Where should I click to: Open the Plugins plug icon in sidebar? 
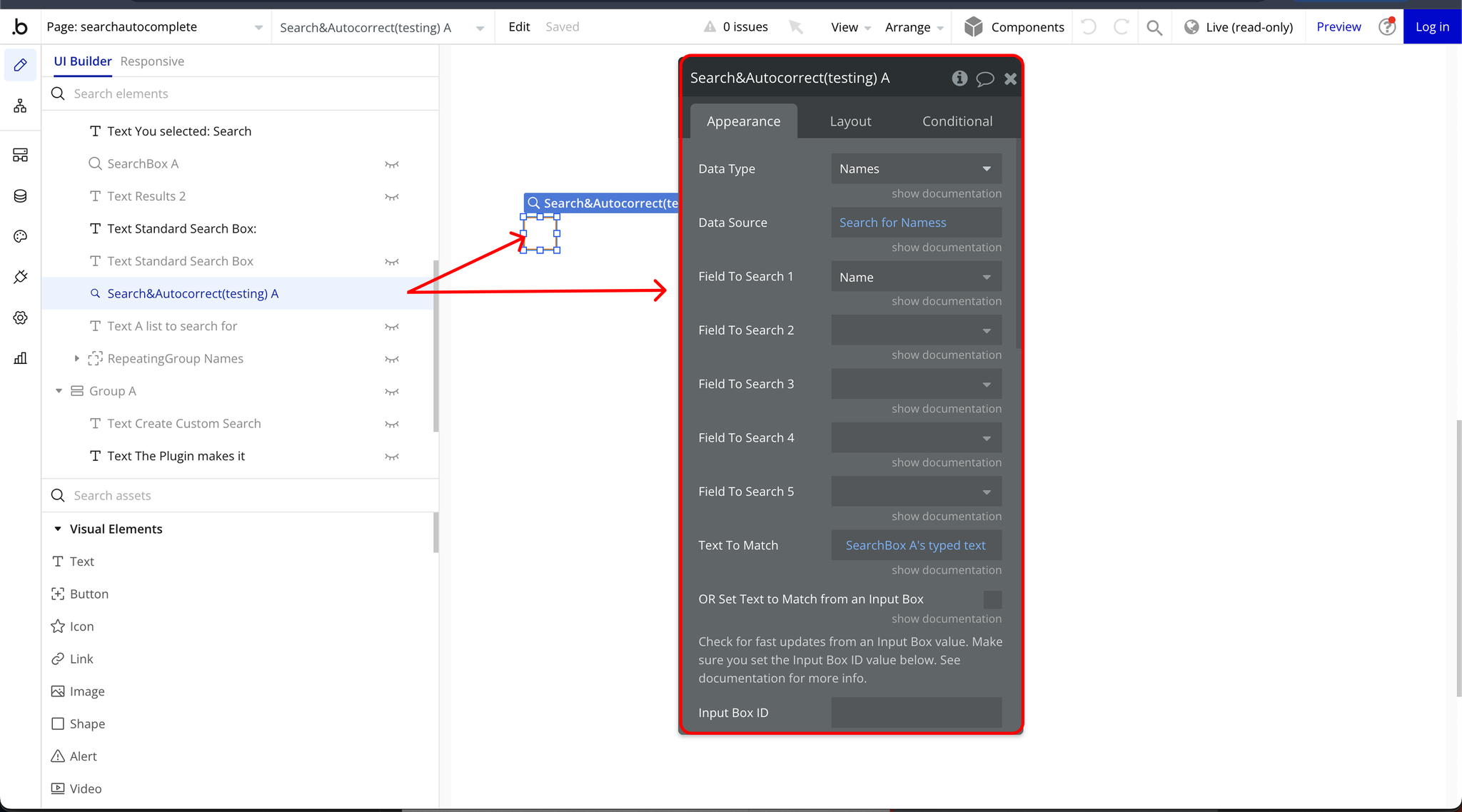coord(20,277)
